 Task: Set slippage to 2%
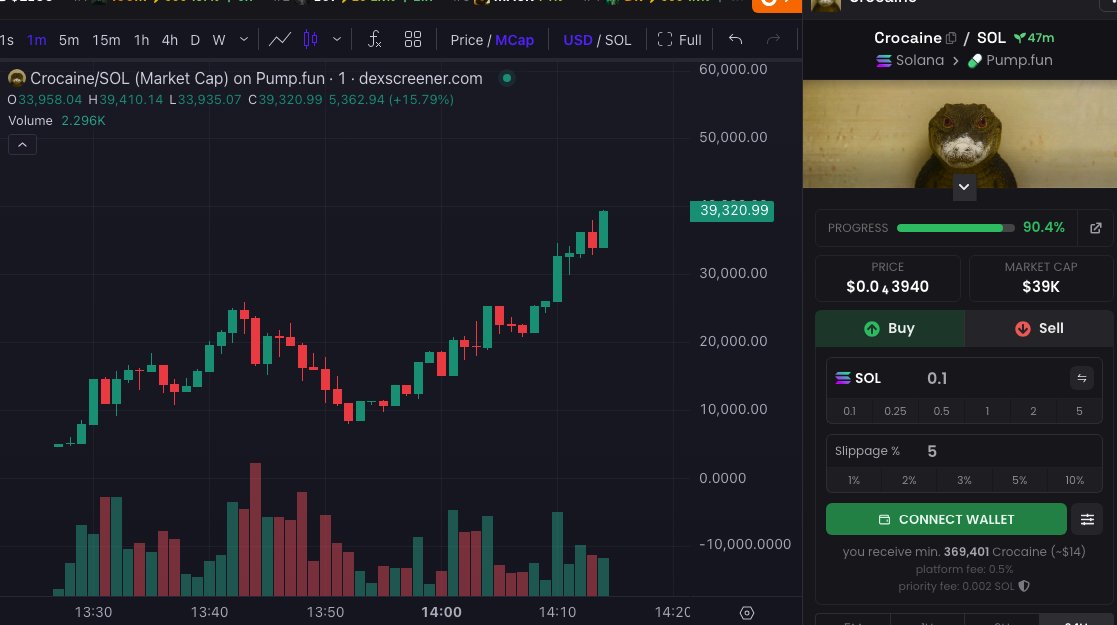click(909, 480)
